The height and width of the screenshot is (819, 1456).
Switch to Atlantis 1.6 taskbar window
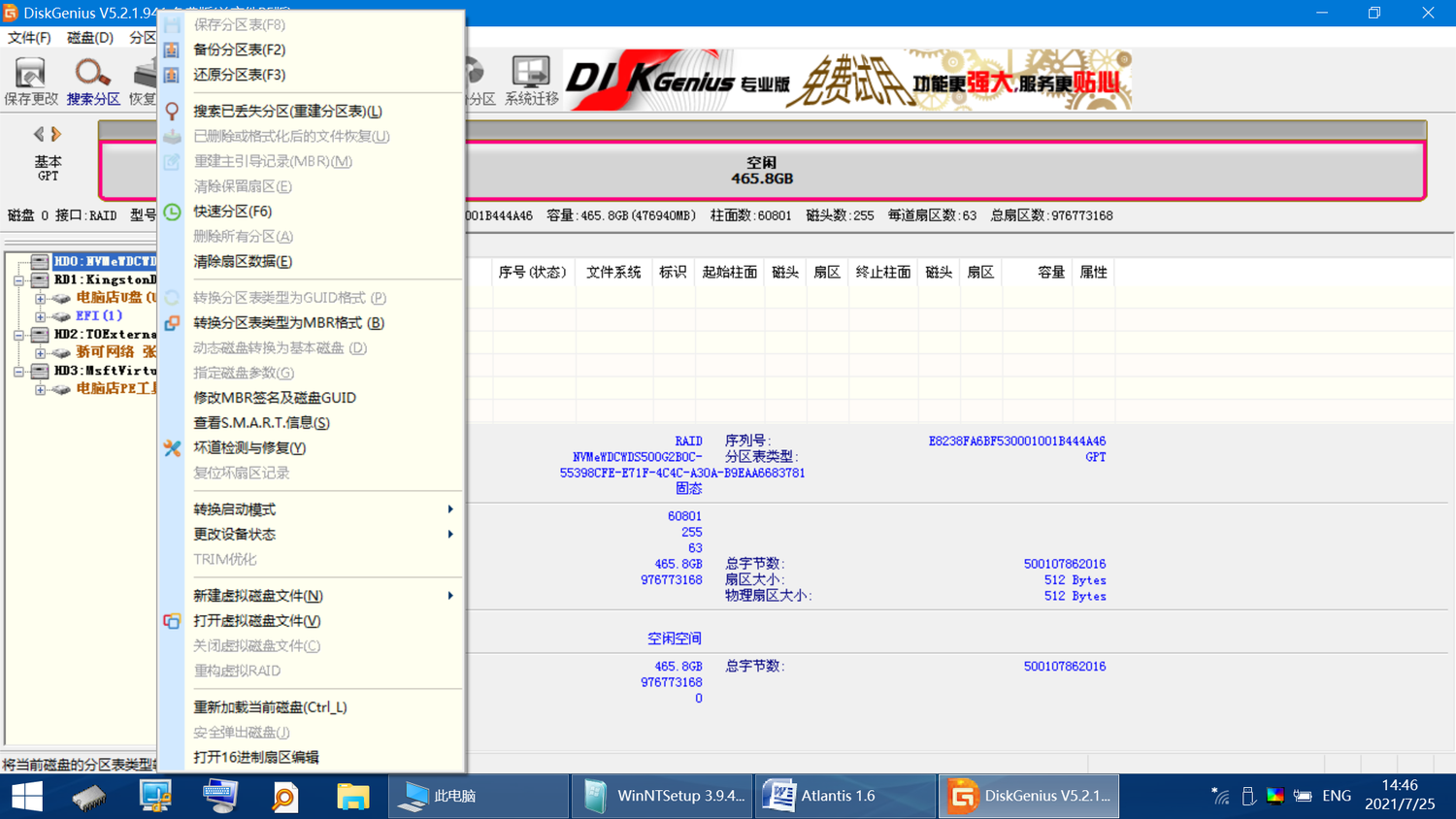846,796
